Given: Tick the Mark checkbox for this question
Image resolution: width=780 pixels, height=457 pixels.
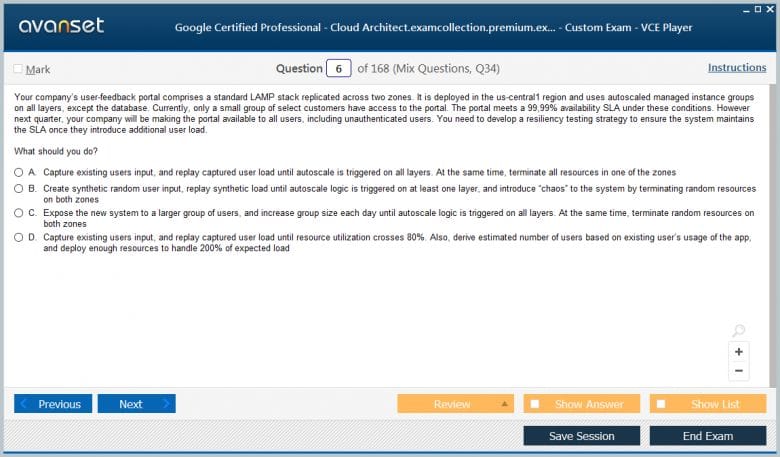Looking at the screenshot, I should (x=18, y=69).
